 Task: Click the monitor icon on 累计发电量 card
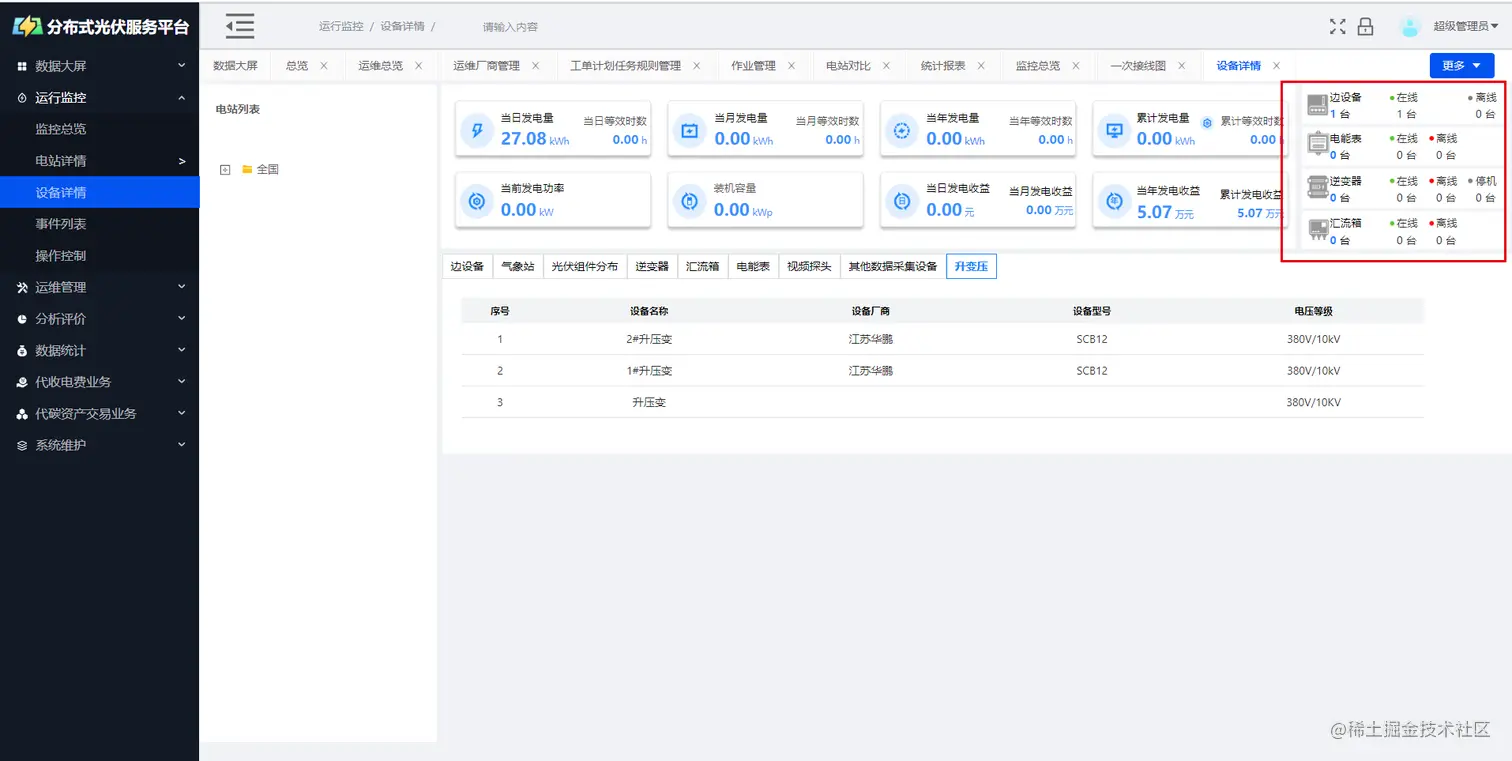(1114, 129)
